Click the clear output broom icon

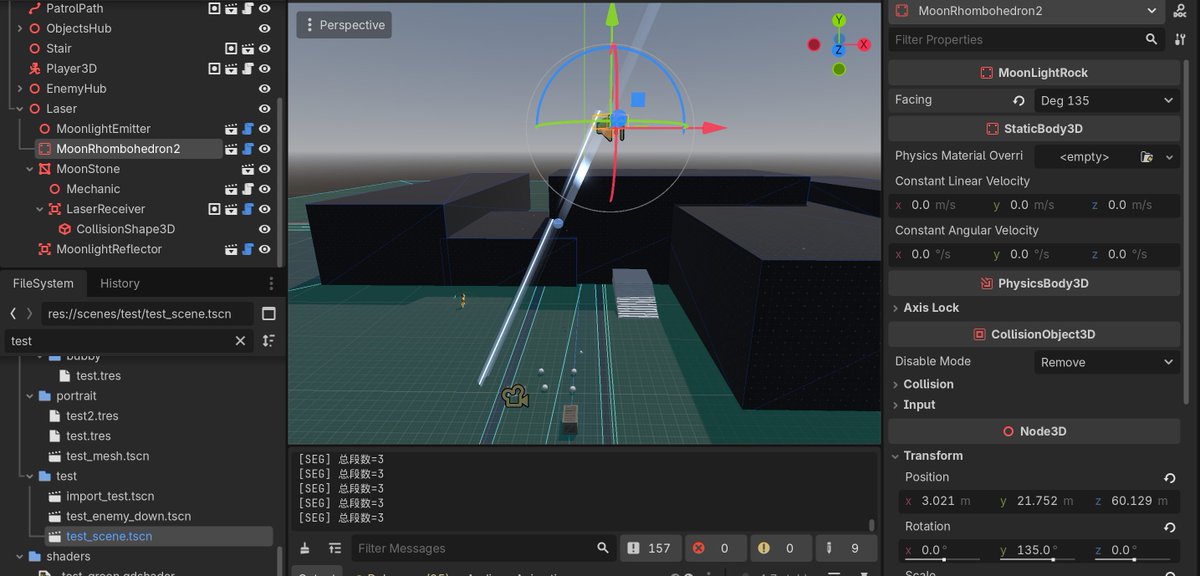pos(305,548)
